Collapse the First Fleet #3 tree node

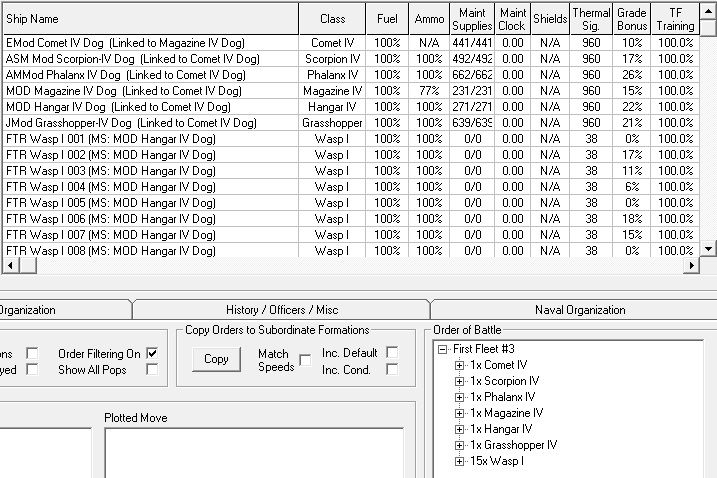click(442, 349)
